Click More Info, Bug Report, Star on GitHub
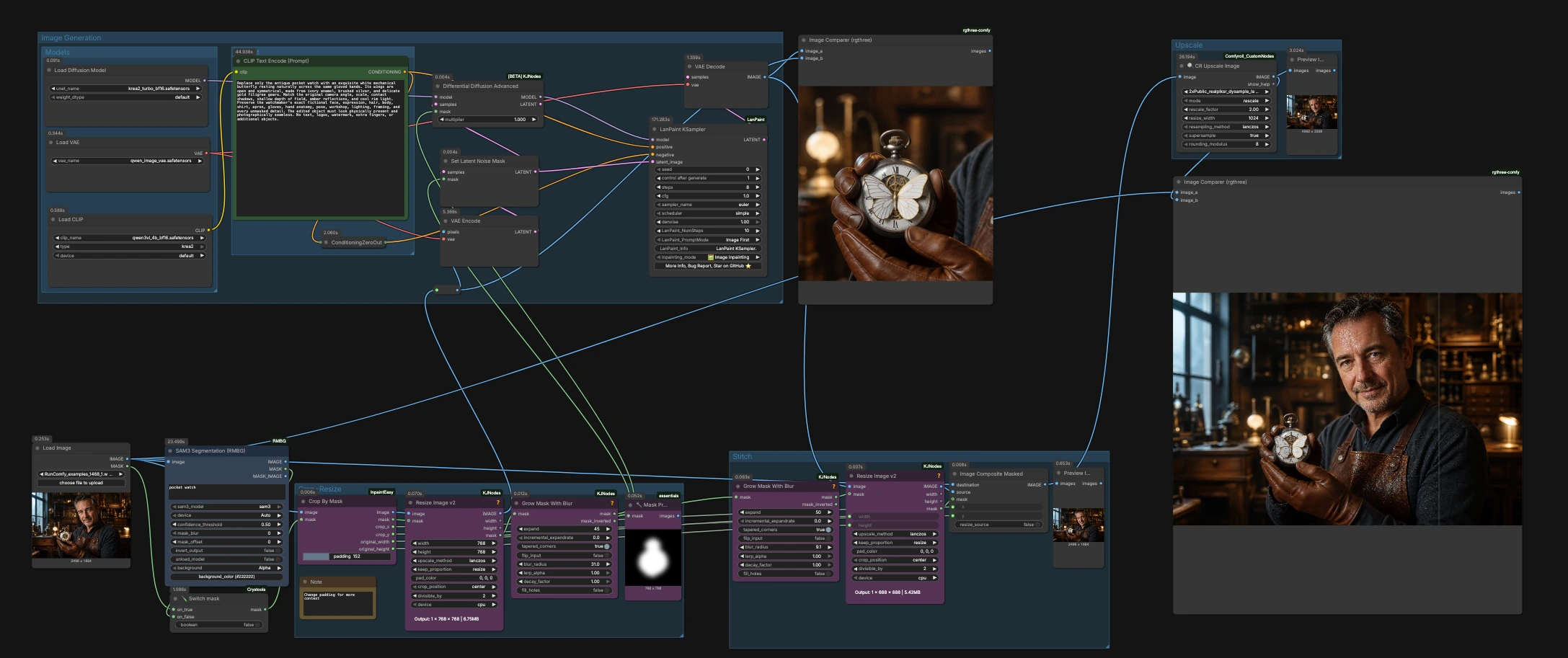 [708, 266]
